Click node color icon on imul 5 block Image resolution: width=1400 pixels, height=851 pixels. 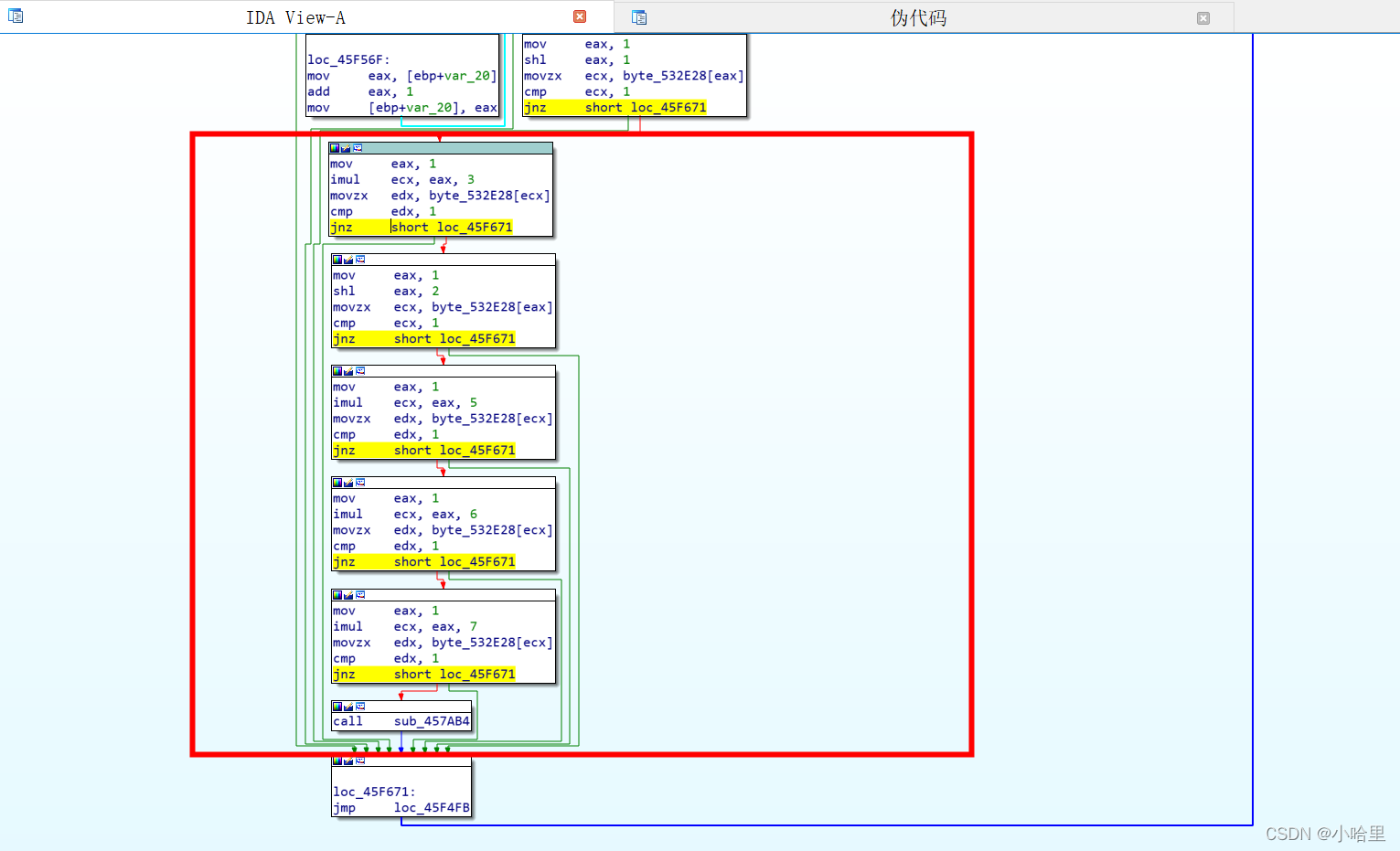click(x=337, y=371)
